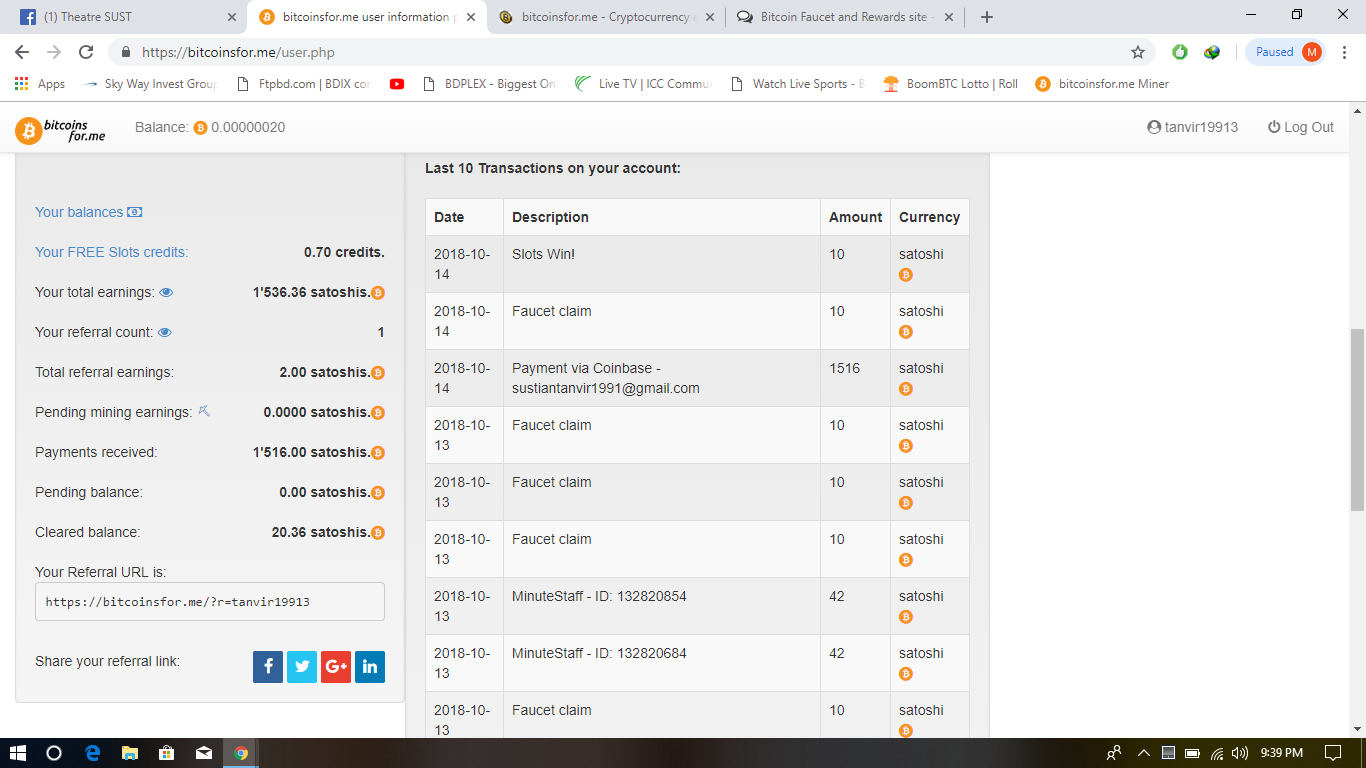Open a new browser tab
Viewport: 1366px width, 768px height.
987,17
